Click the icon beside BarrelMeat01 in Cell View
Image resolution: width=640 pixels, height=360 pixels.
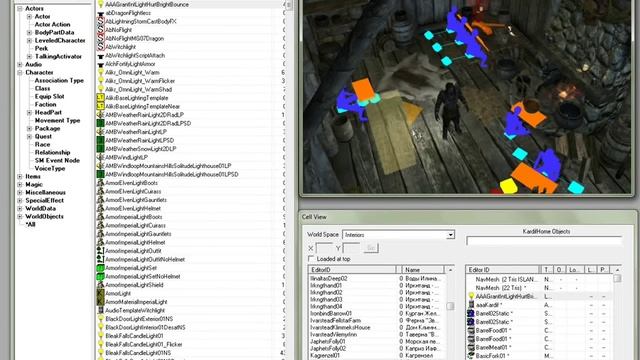(471, 347)
